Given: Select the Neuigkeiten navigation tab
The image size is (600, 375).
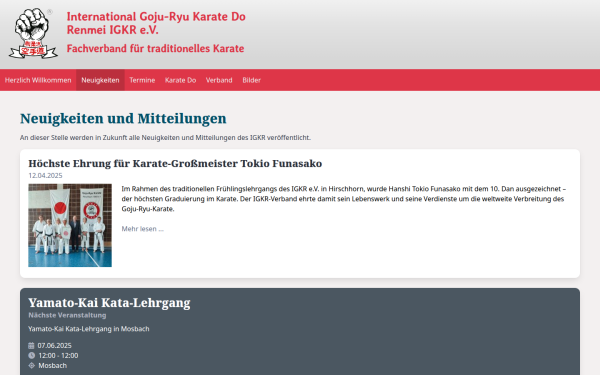Looking at the screenshot, I should (x=100, y=80).
